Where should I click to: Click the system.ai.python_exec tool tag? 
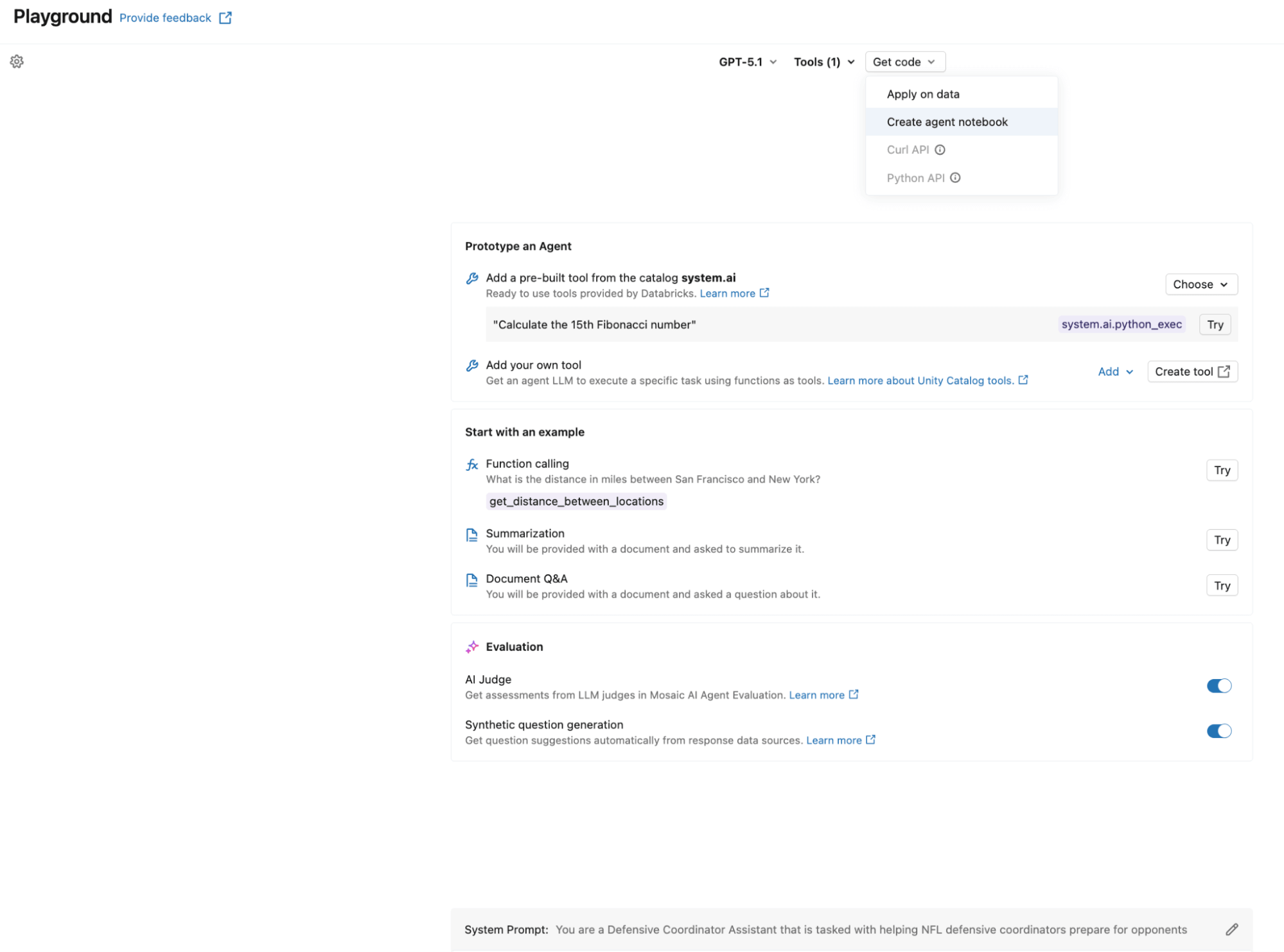pos(1121,324)
